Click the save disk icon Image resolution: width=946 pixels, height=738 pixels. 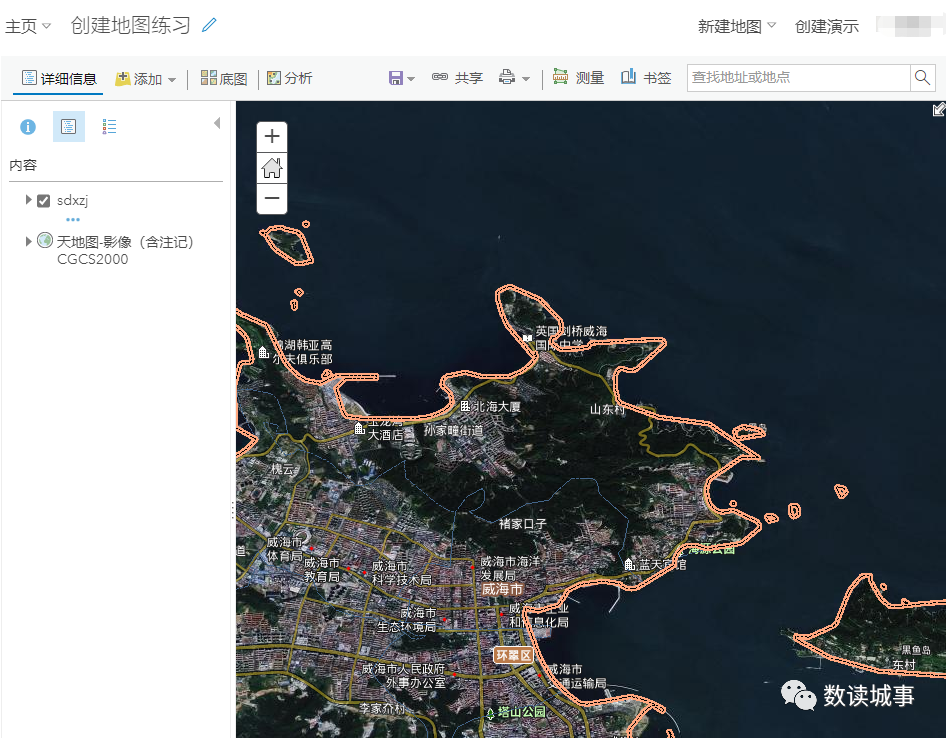pyautogui.click(x=396, y=78)
